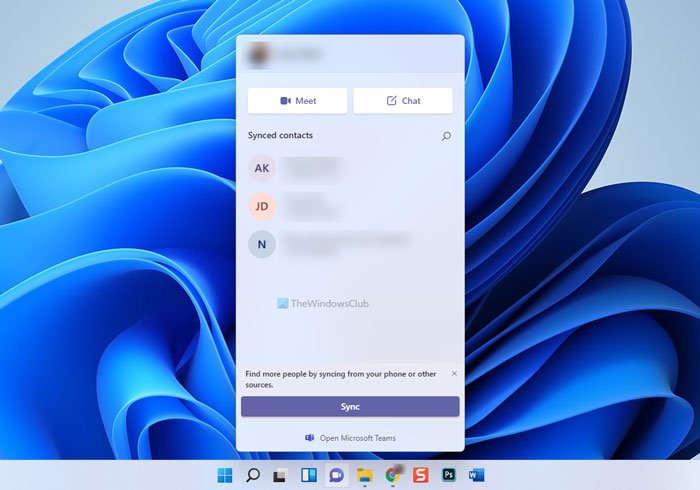Open Google Chrome from the taskbar
Screen dimensions: 700x490
(393, 475)
